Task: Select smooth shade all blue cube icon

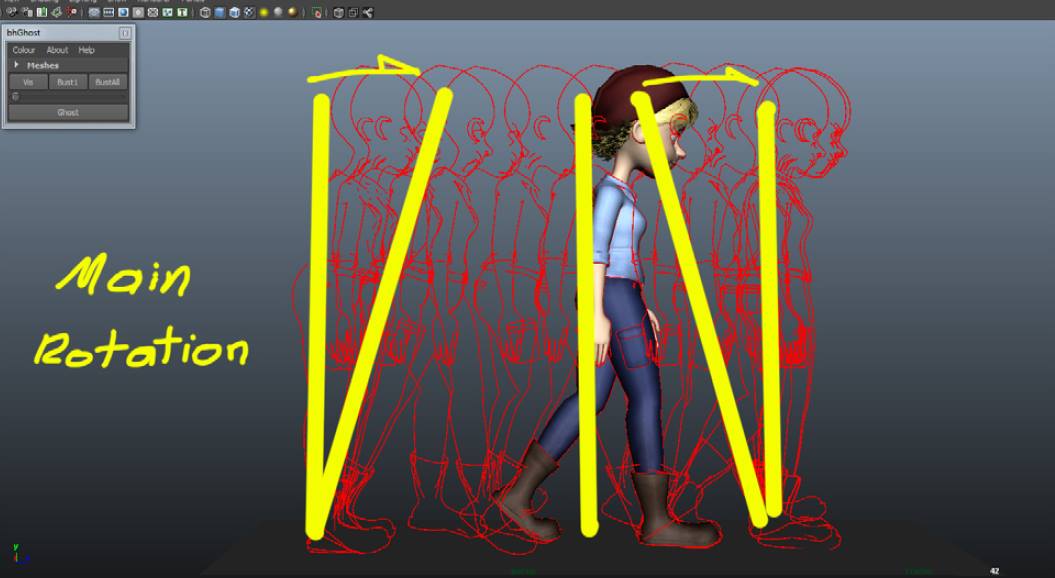Action: coord(219,13)
